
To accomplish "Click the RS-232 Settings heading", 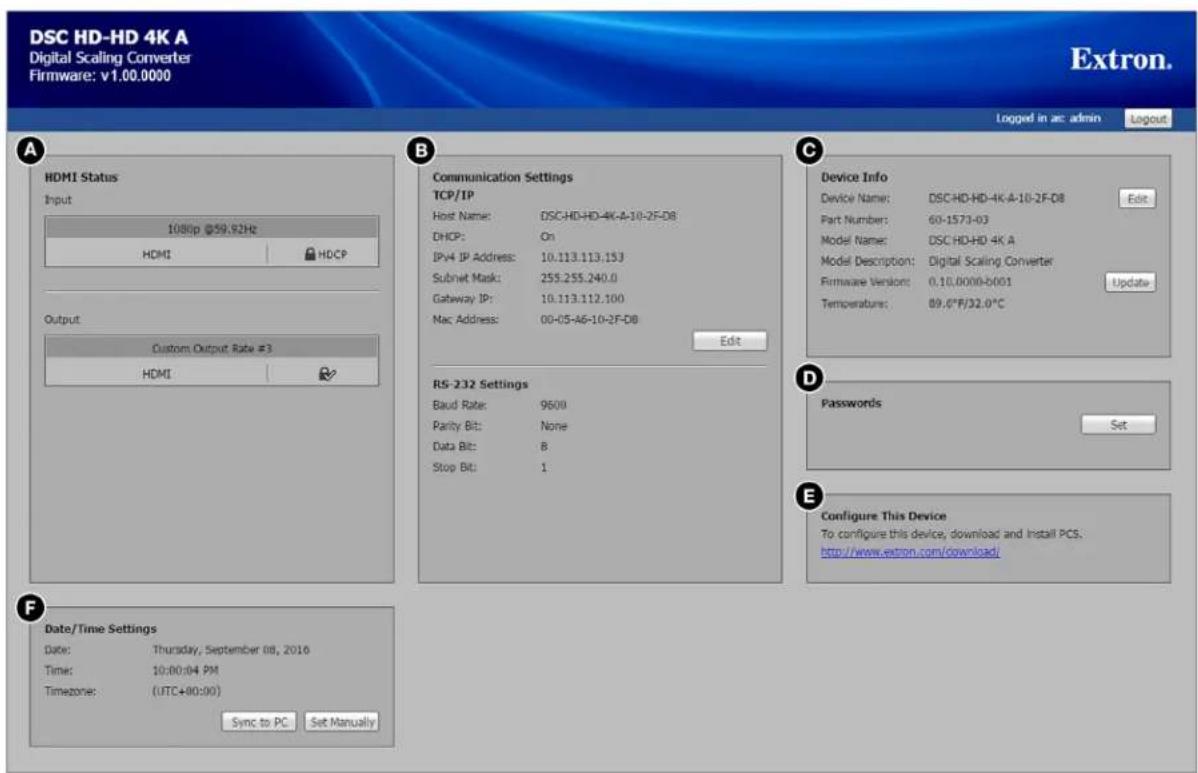I will (481, 384).
